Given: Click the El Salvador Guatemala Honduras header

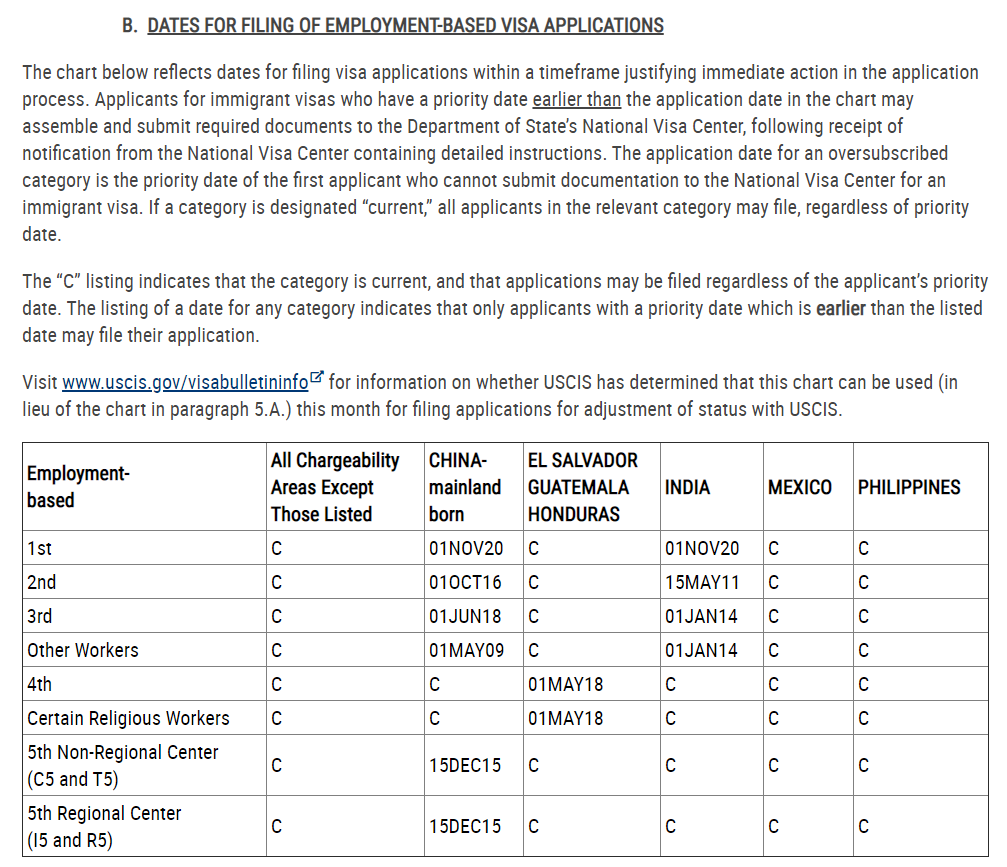Looking at the screenshot, I should tap(582, 487).
